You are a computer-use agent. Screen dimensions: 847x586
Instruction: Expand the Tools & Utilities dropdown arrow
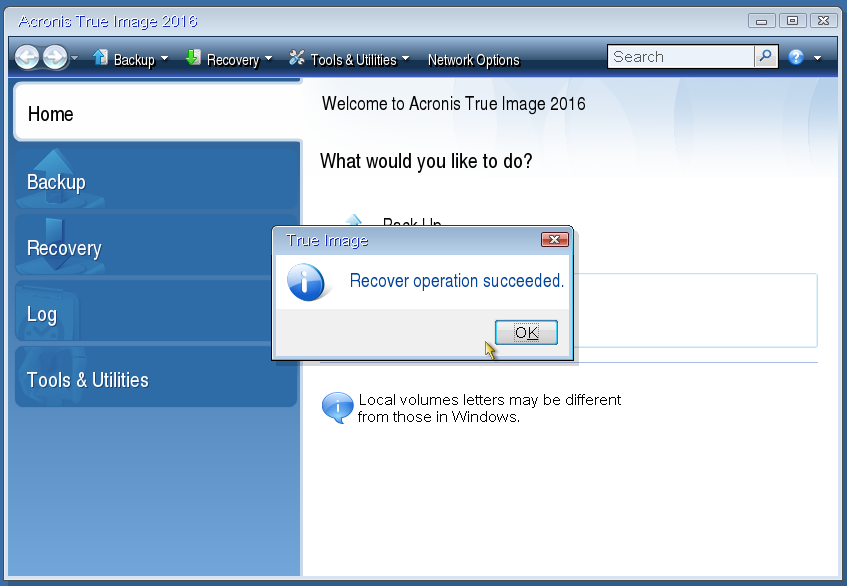click(x=406, y=58)
